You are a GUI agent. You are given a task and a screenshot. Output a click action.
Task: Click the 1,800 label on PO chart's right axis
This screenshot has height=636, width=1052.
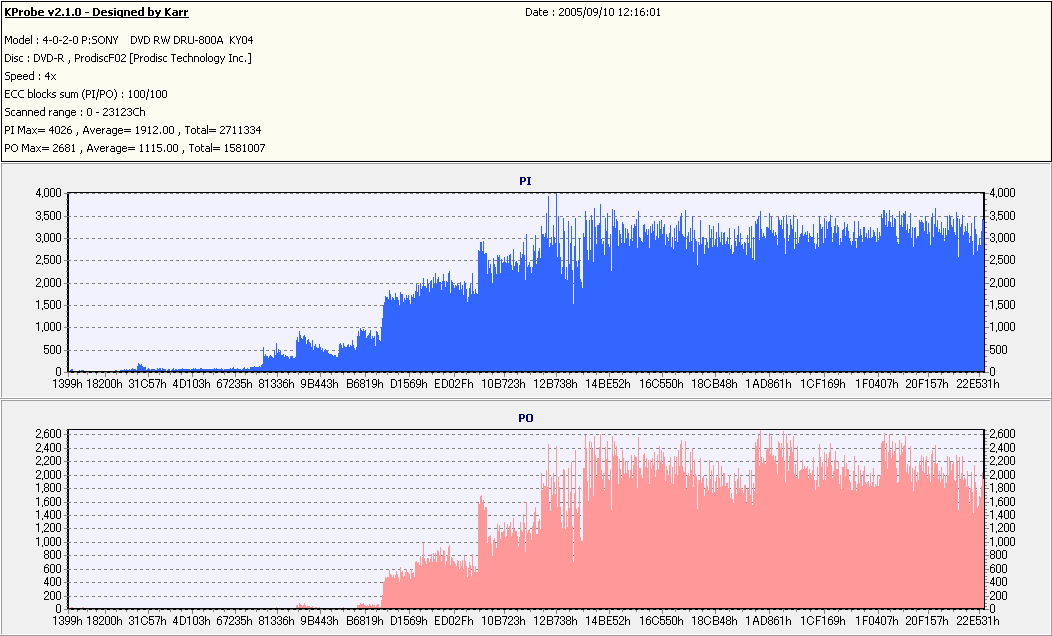coord(1002,488)
